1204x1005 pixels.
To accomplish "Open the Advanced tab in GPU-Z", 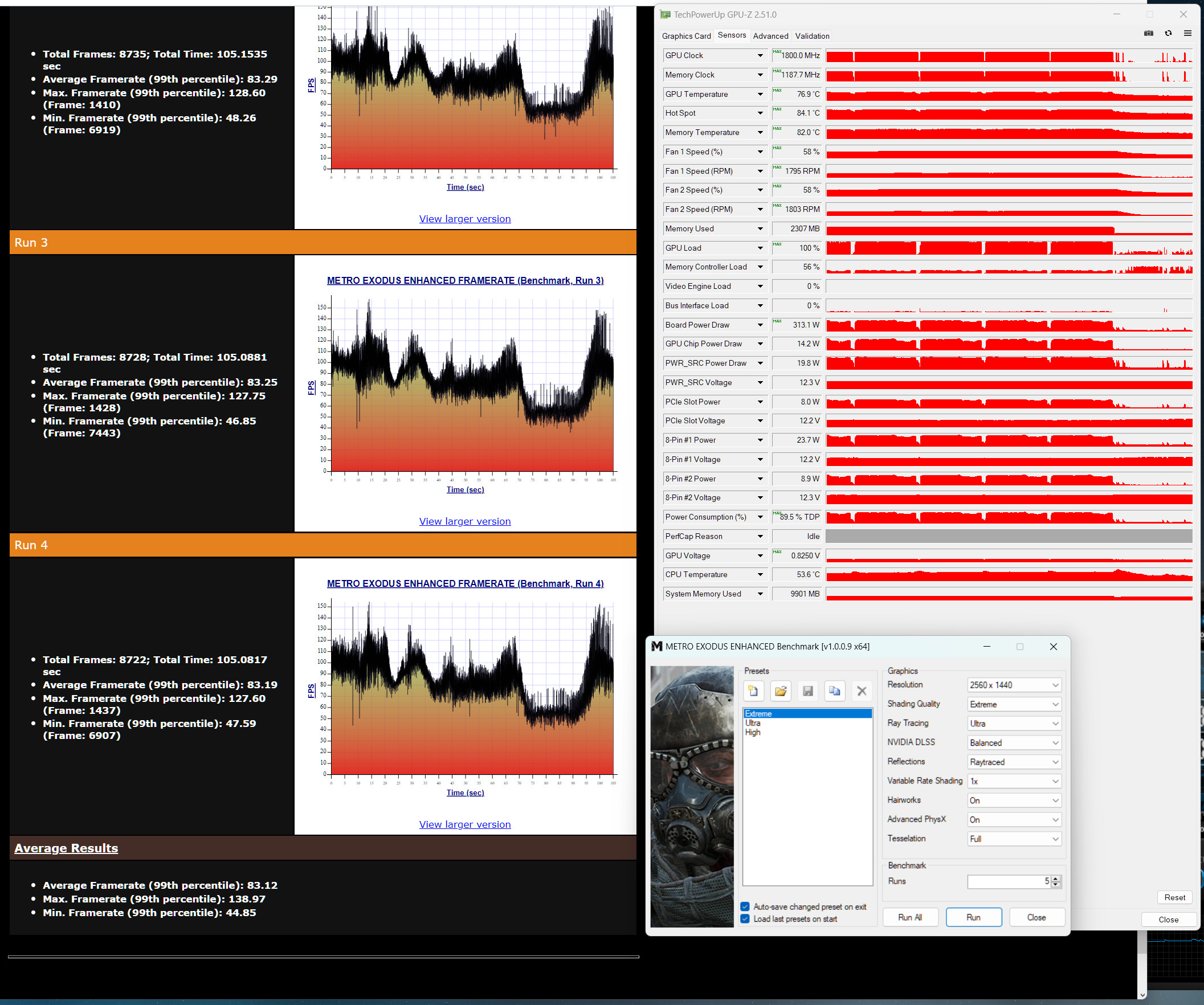I will [770, 35].
